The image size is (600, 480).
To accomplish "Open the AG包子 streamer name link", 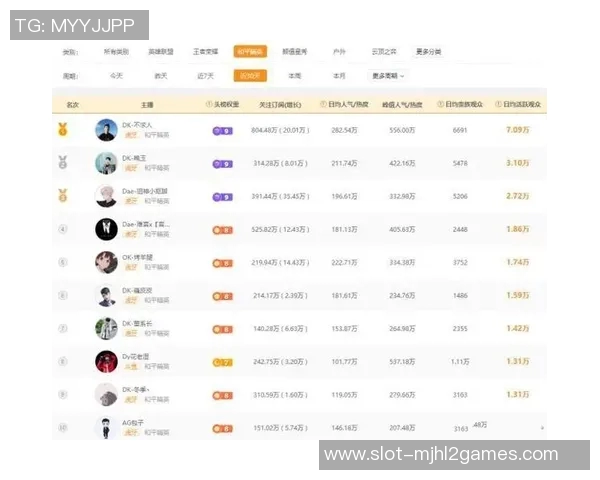I will click(133, 423).
